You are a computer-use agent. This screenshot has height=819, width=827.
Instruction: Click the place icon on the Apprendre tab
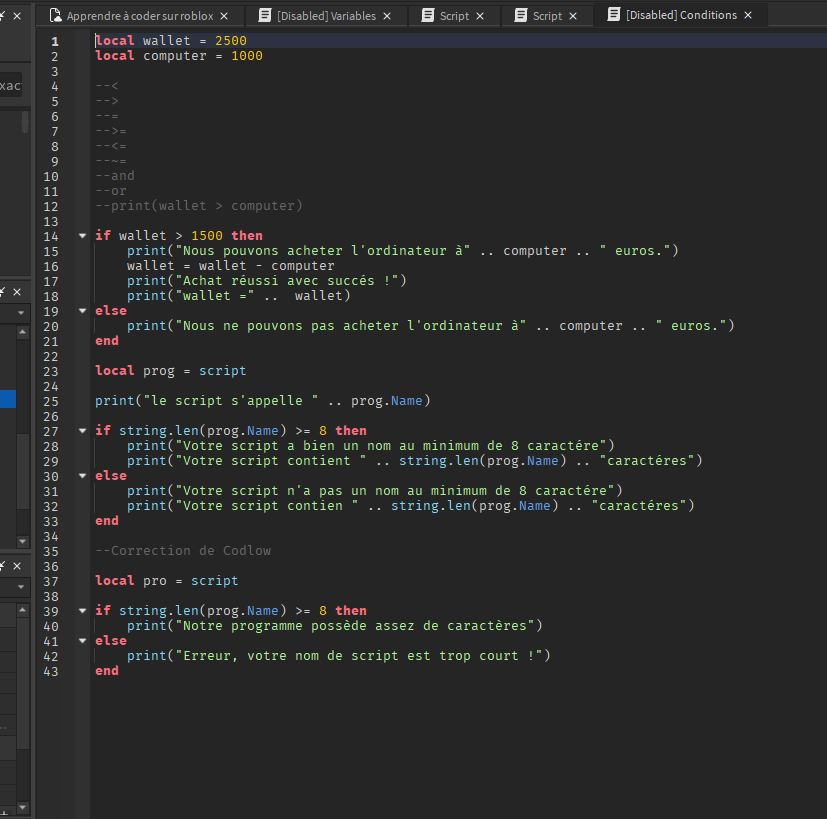55,16
